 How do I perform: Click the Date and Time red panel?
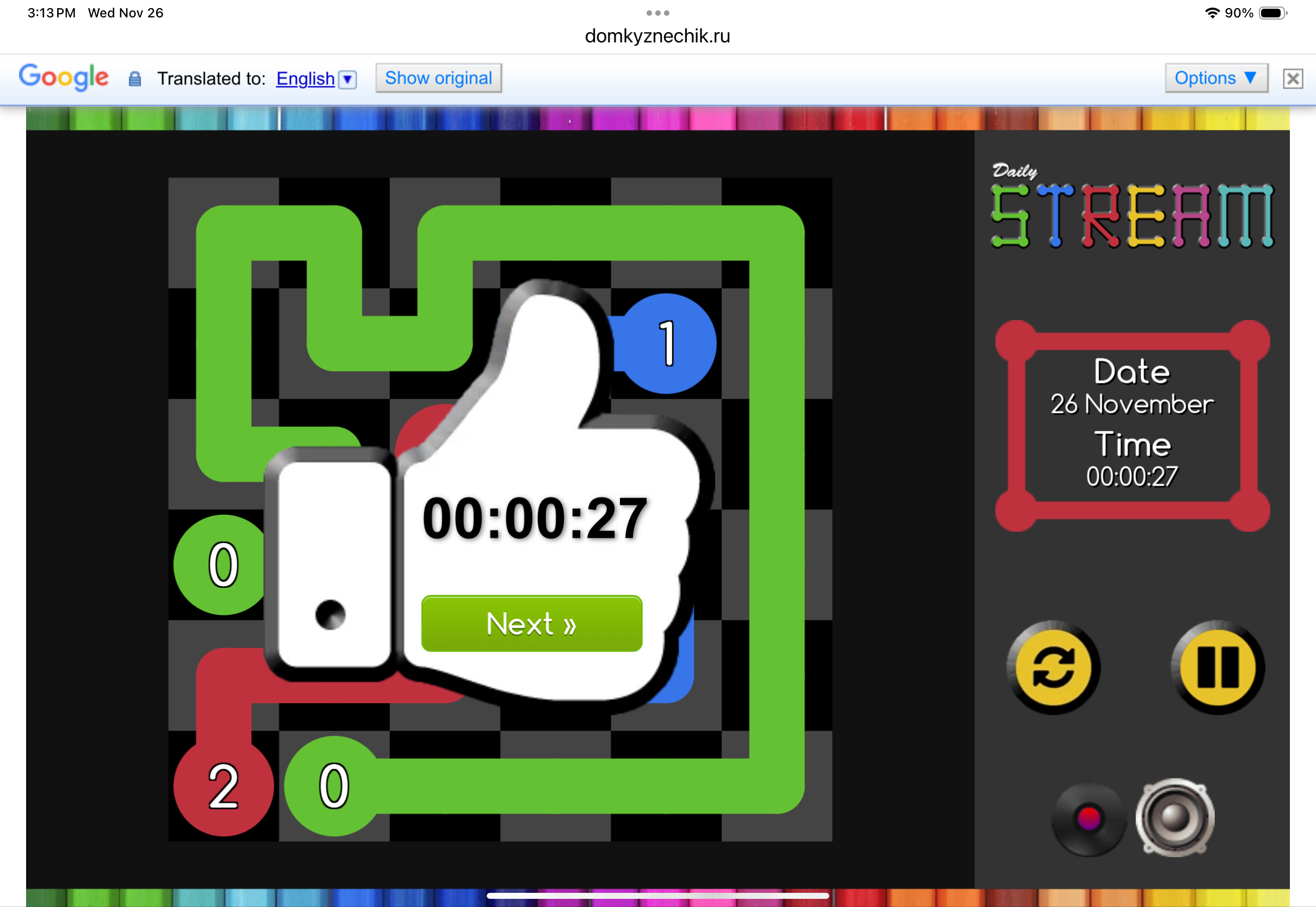click(x=1132, y=425)
